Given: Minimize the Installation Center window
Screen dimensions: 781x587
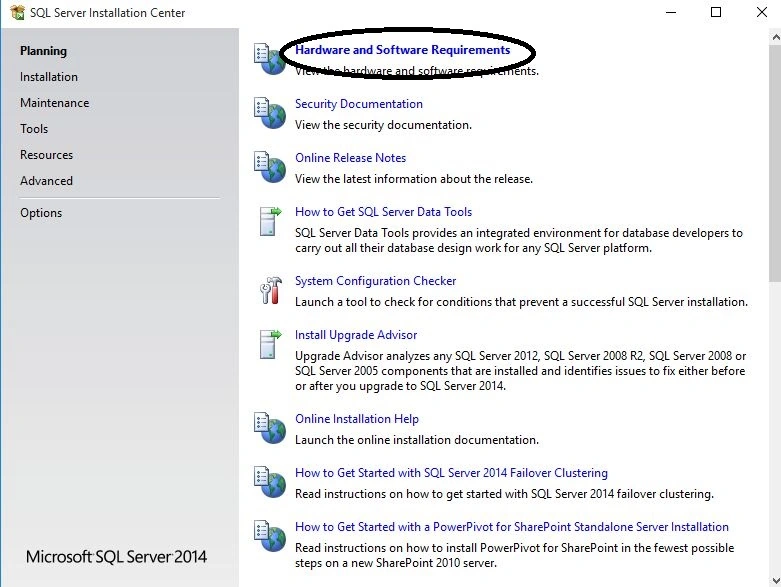Looking at the screenshot, I should pyautogui.click(x=671, y=12).
